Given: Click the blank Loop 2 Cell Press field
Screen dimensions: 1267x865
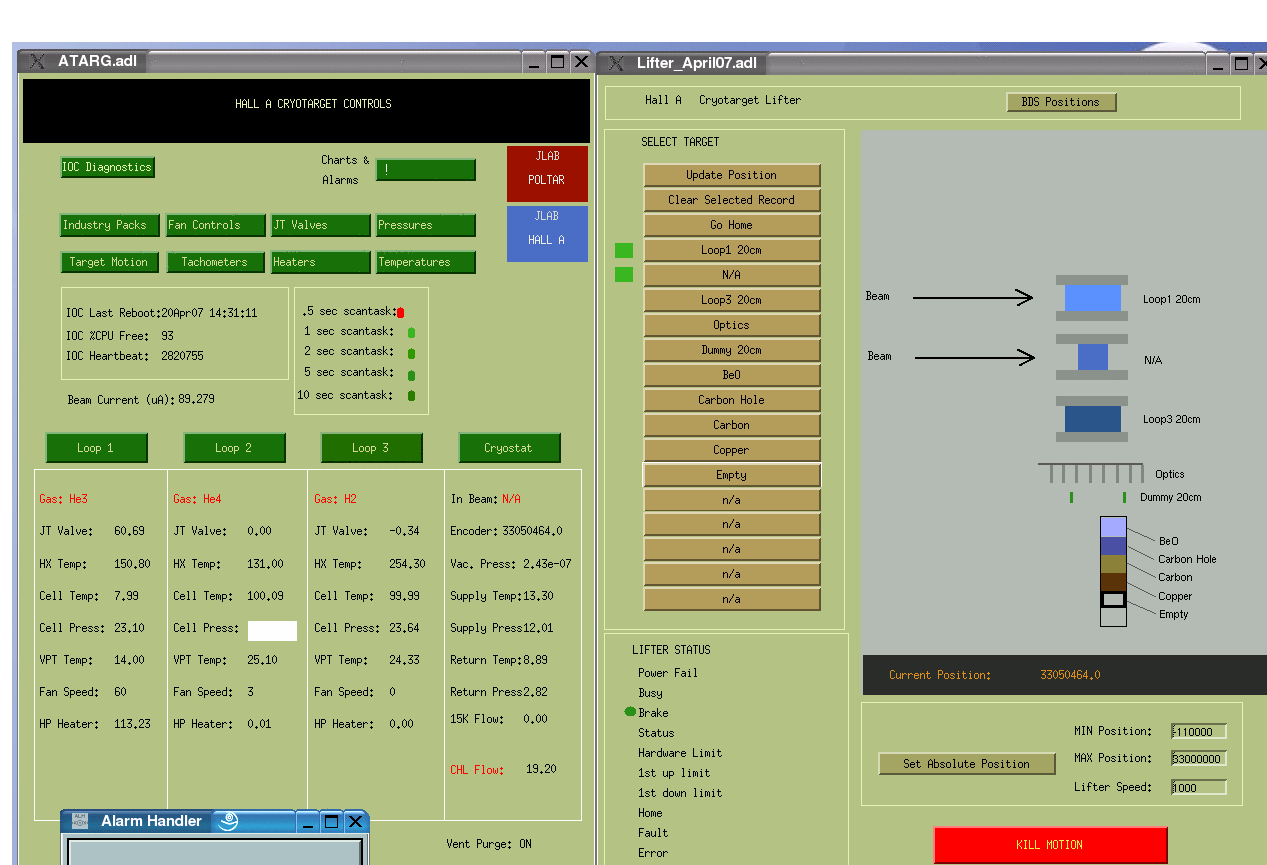Looking at the screenshot, I should coord(272,630).
